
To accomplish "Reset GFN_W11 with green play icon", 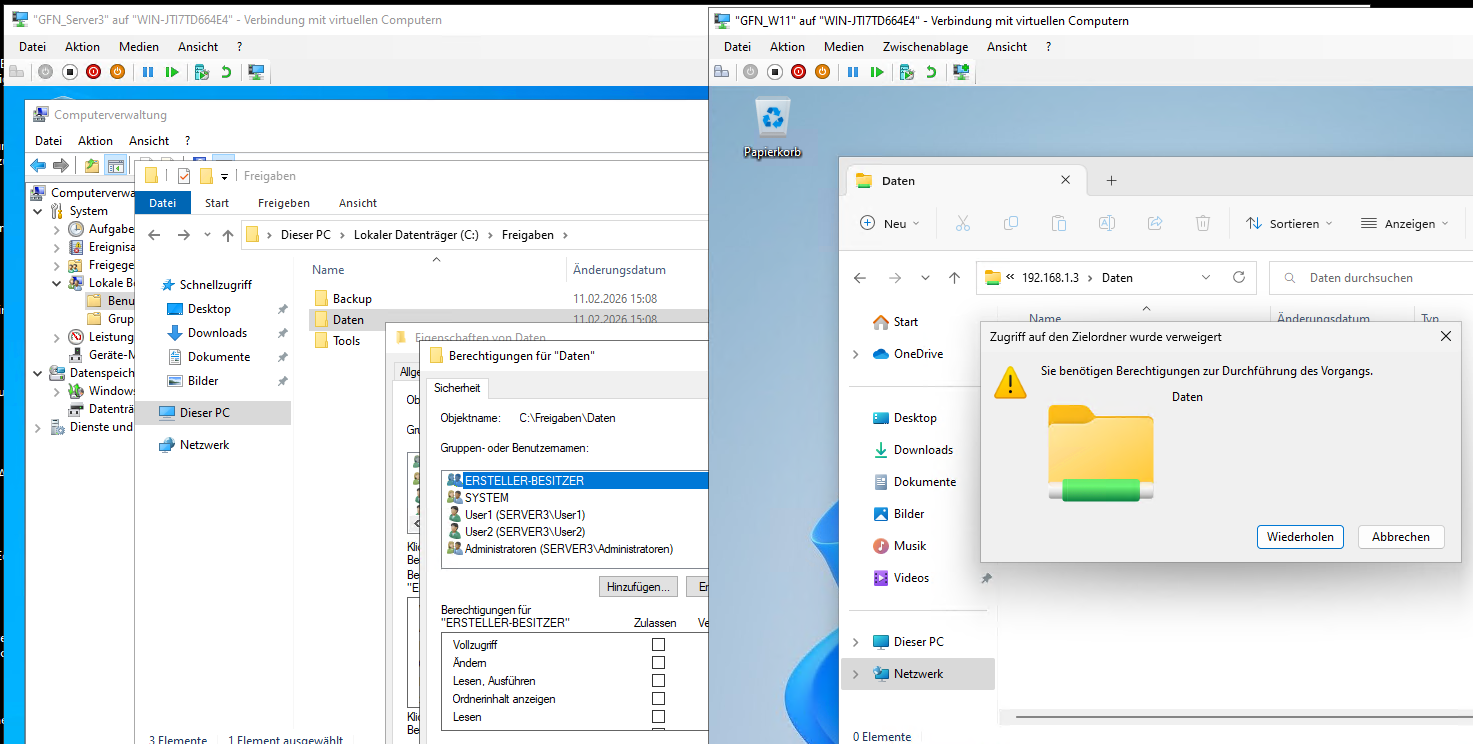I will [x=876, y=72].
